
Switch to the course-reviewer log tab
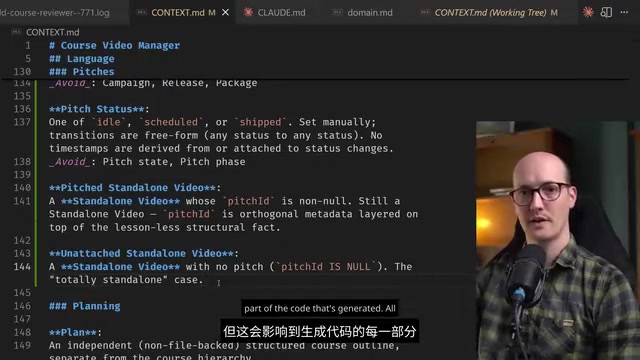pyautogui.click(x=55, y=13)
